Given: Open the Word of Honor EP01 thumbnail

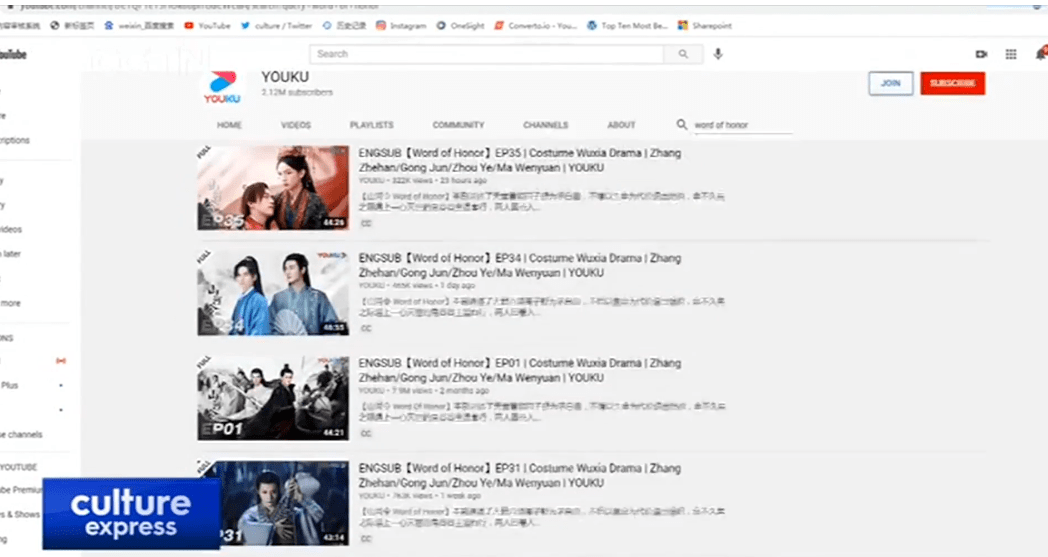Looking at the screenshot, I should (273, 398).
